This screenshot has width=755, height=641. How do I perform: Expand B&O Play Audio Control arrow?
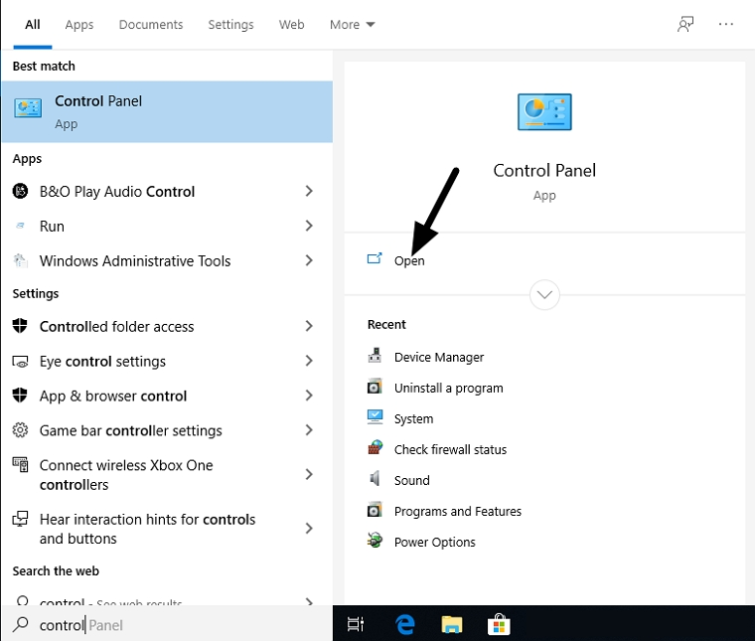click(309, 191)
